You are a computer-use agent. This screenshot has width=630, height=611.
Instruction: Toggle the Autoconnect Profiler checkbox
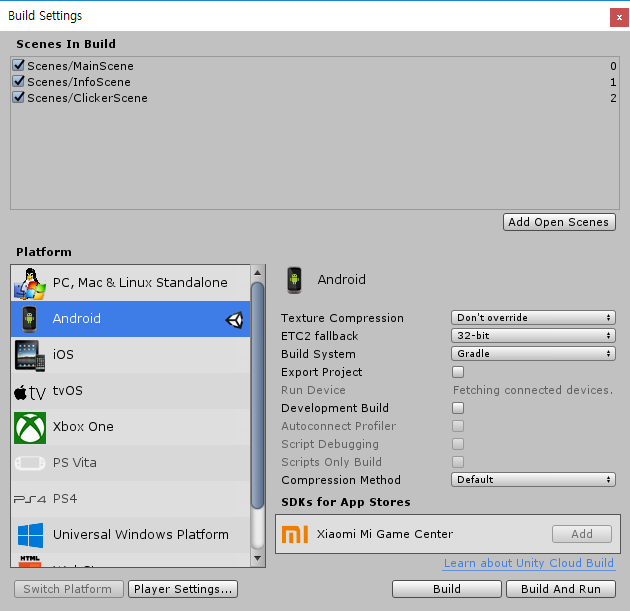[458, 426]
